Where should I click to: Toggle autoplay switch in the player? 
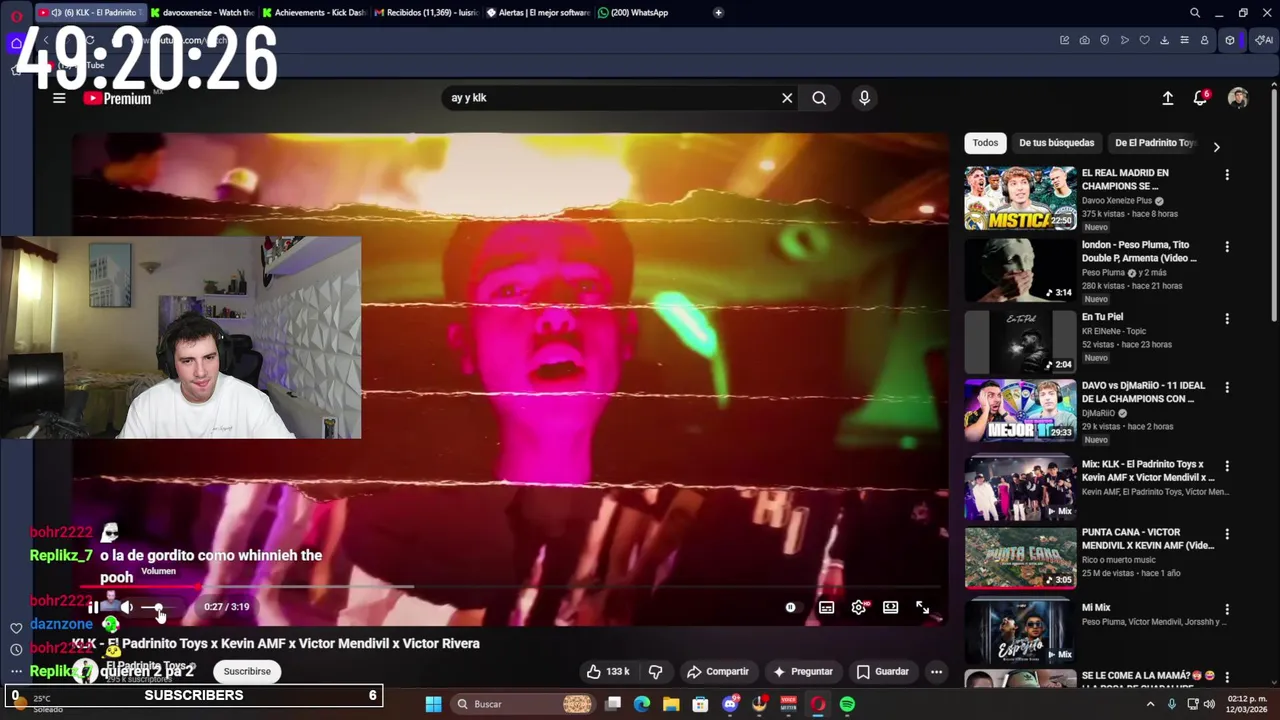791,607
